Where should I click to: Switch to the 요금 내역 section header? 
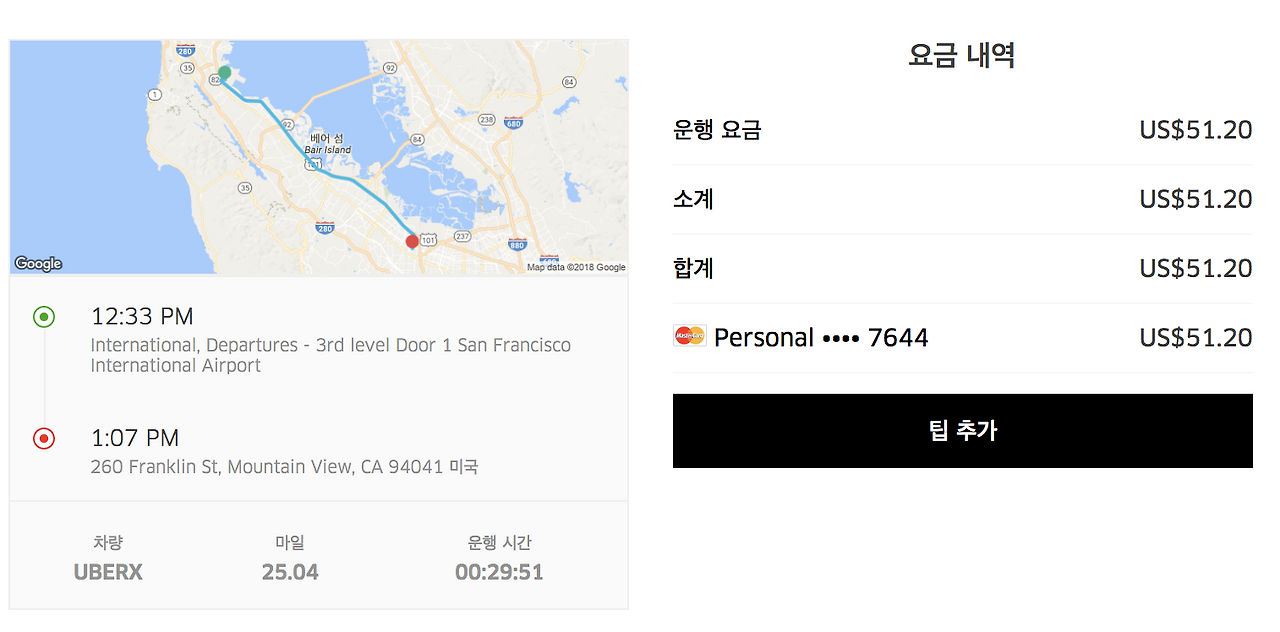[x=961, y=55]
